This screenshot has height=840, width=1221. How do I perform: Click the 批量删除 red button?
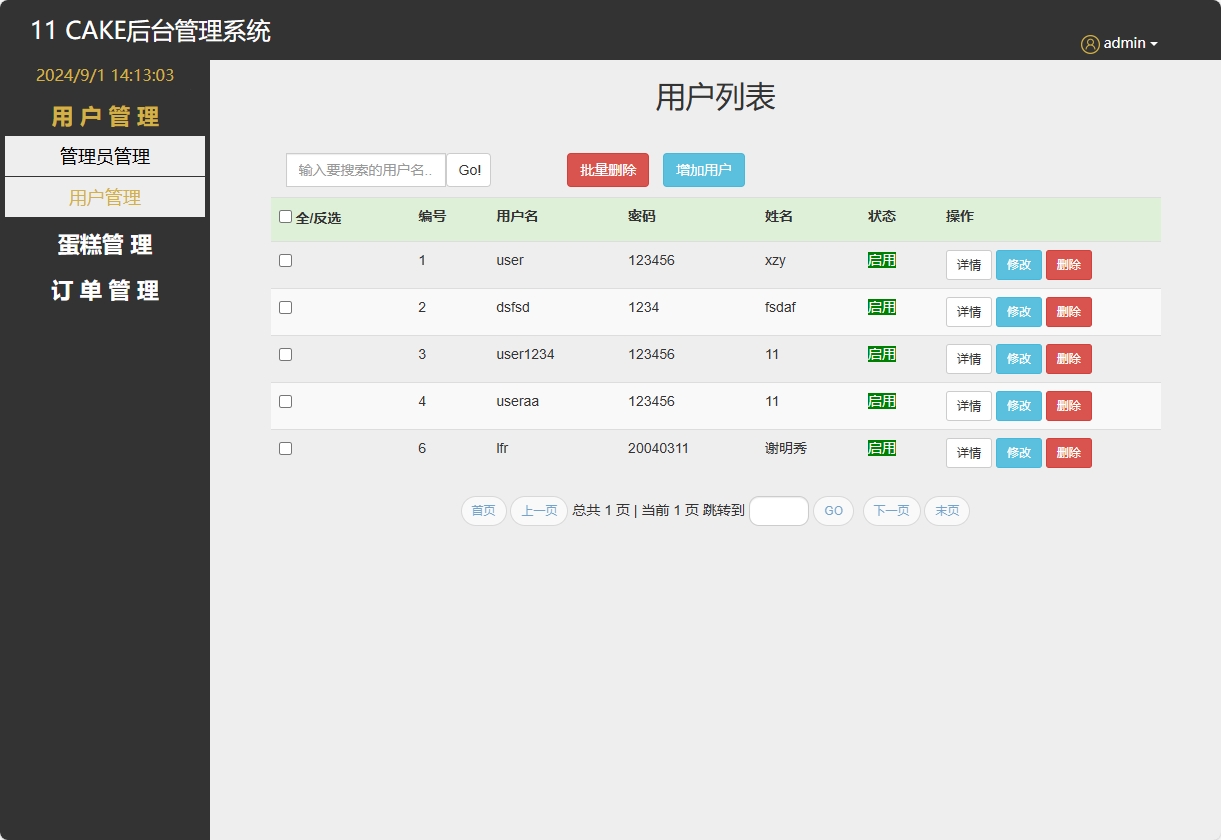(607, 169)
